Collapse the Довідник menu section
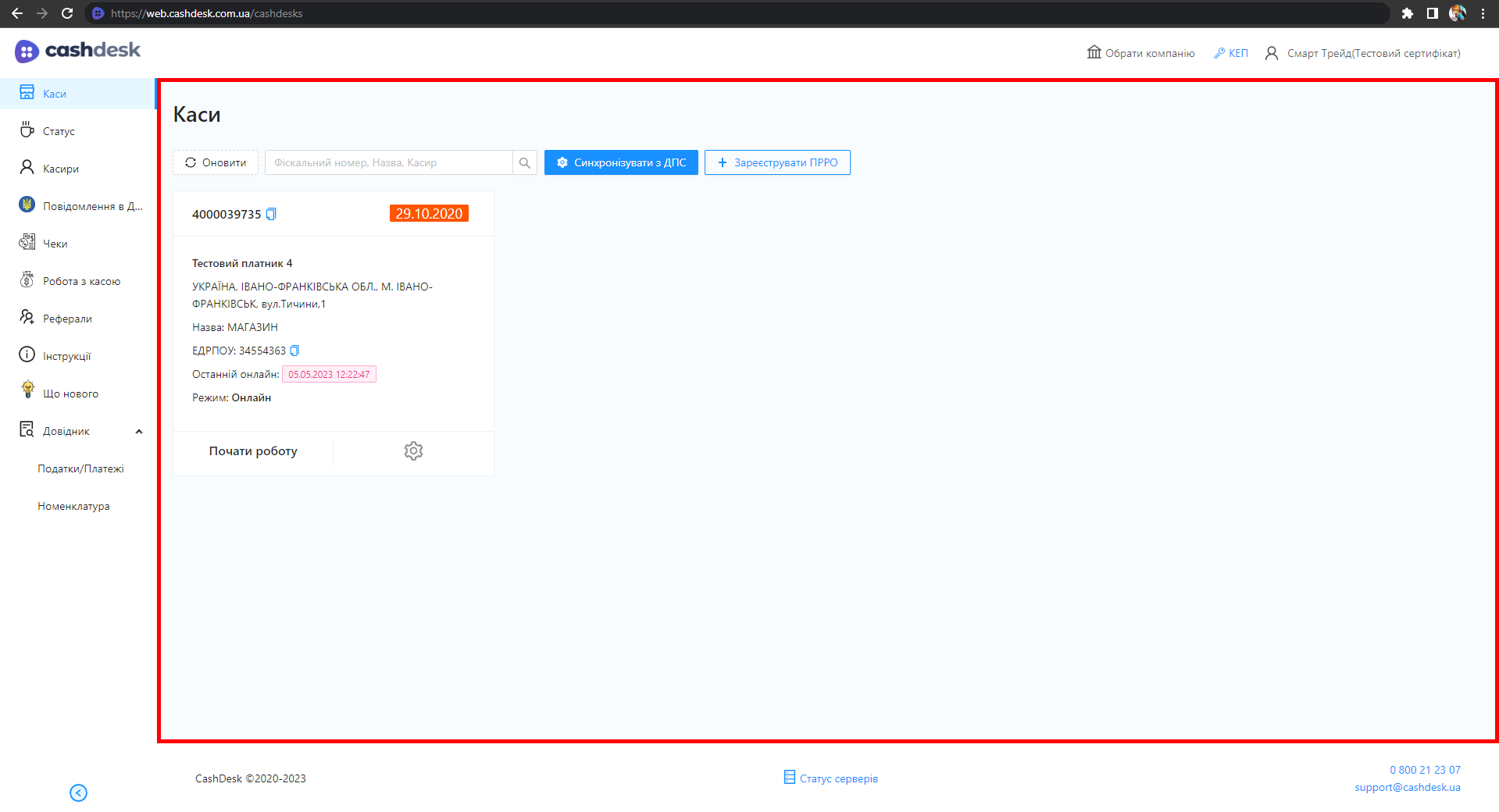1499x812 pixels. click(139, 431)
